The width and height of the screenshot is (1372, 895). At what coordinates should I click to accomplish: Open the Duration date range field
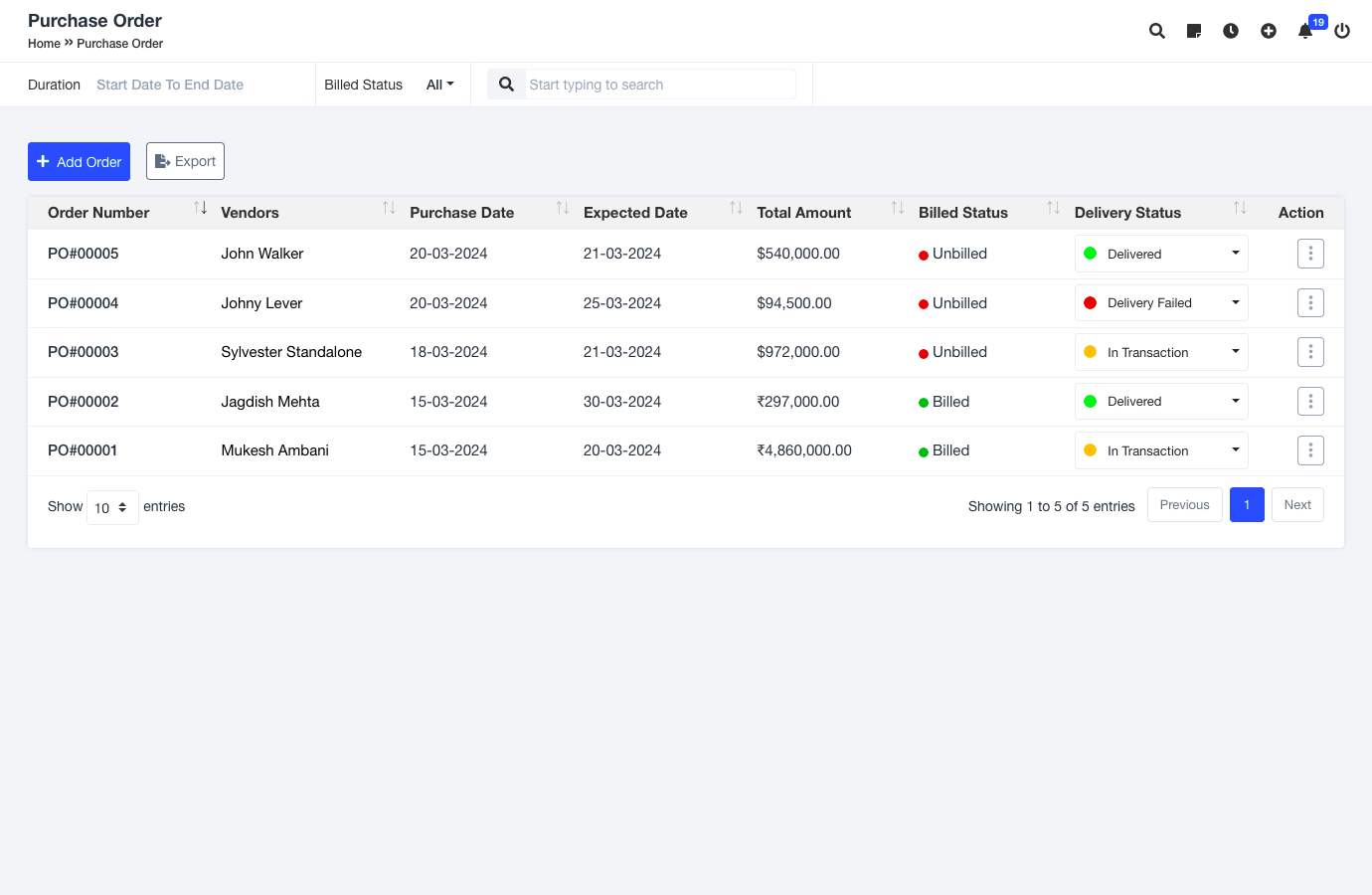(x=170, y=85)
